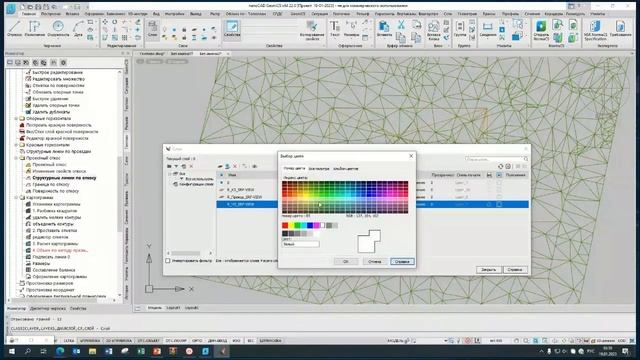Open the Windows Start menu

(11, 351)
